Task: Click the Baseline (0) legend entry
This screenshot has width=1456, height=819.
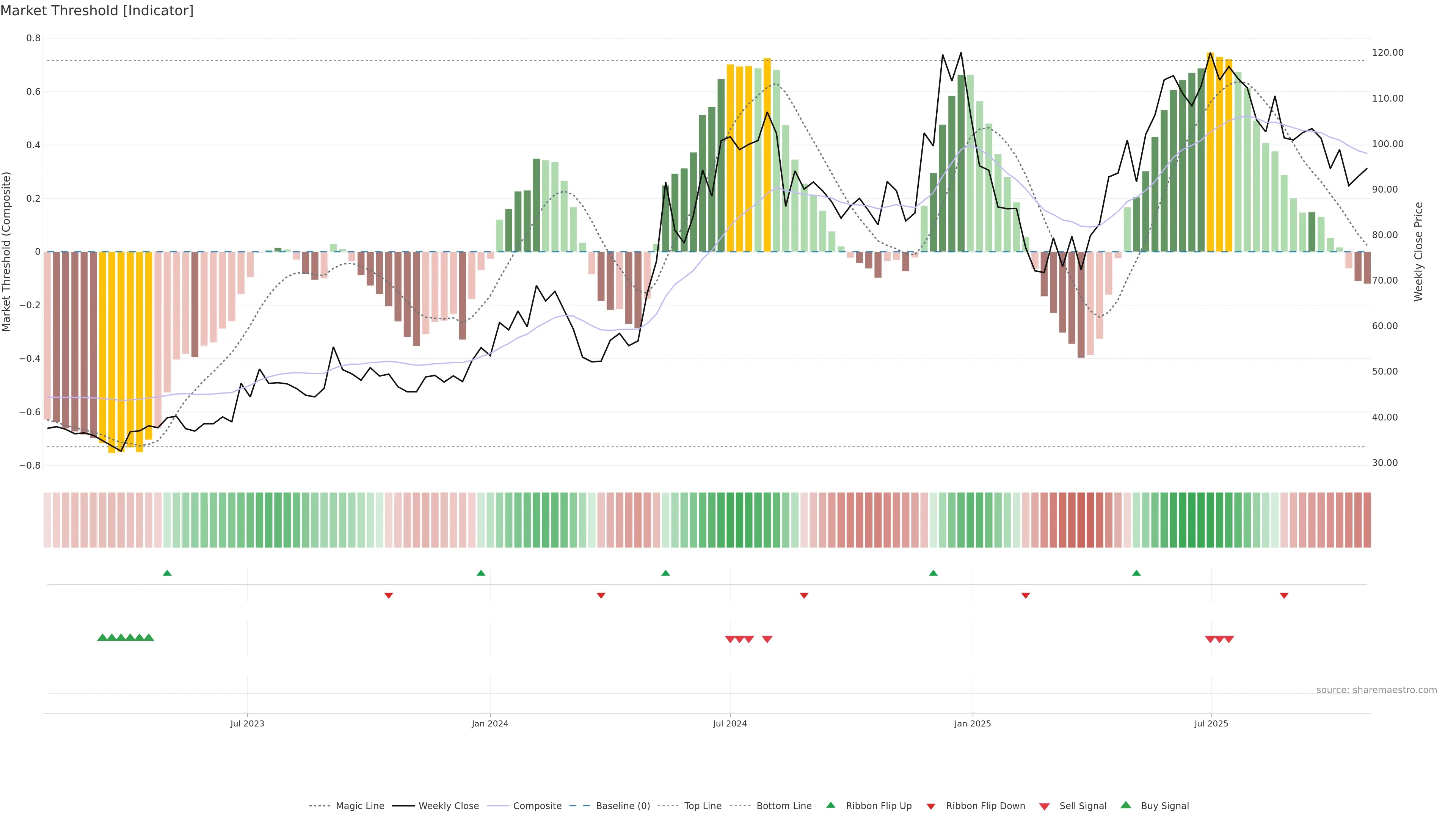Action: coord(623,805)
